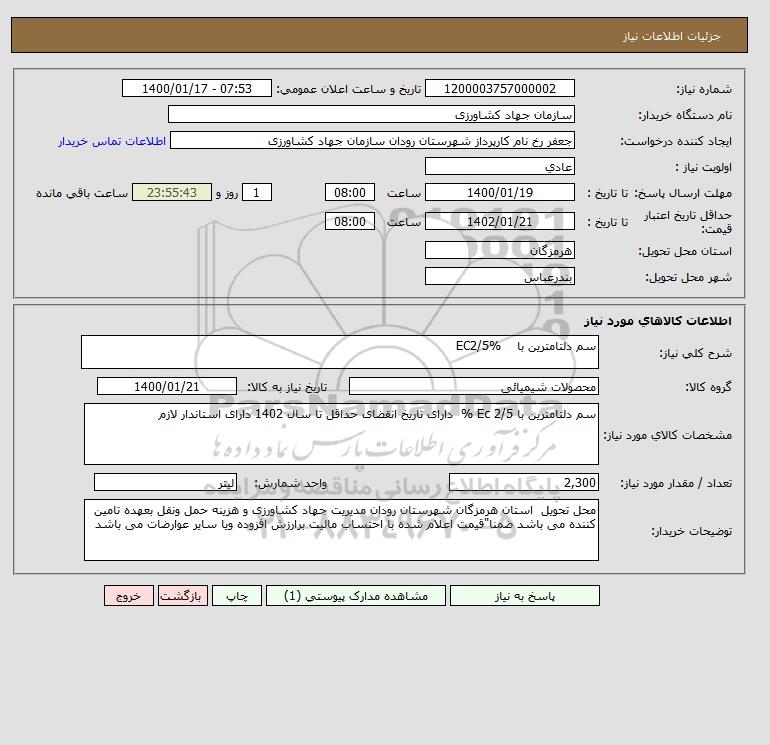
Task: Click the buyer organization name field
Action: [371, 114]
